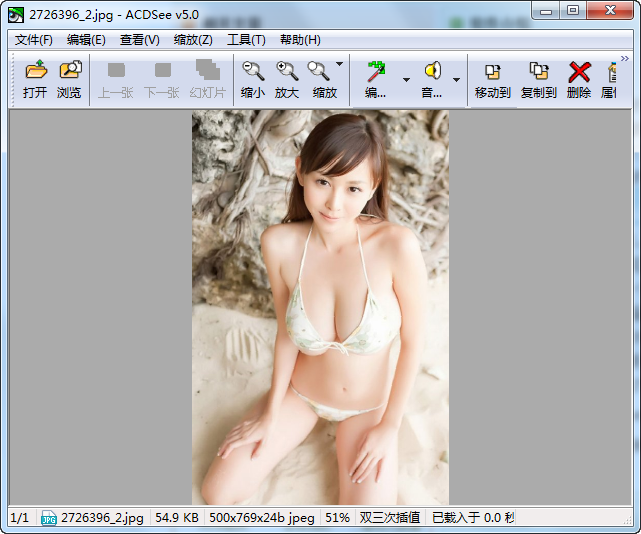
Task: Expand the dropdown arrow beside the speaker icon
Action: (x=457, y=79)
